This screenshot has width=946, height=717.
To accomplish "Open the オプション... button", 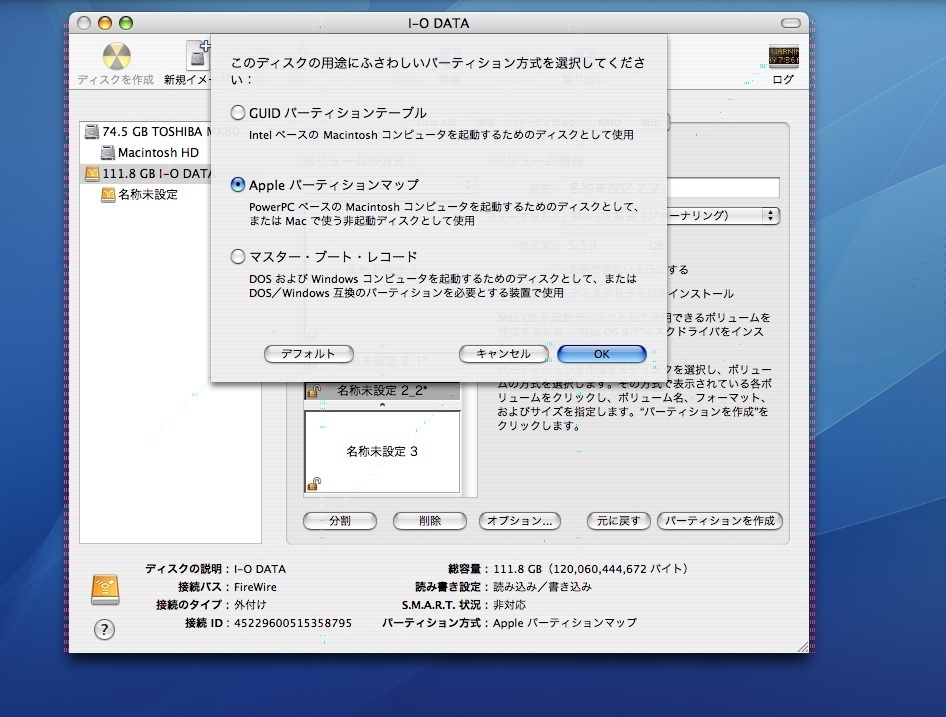I will click(519, 521).
